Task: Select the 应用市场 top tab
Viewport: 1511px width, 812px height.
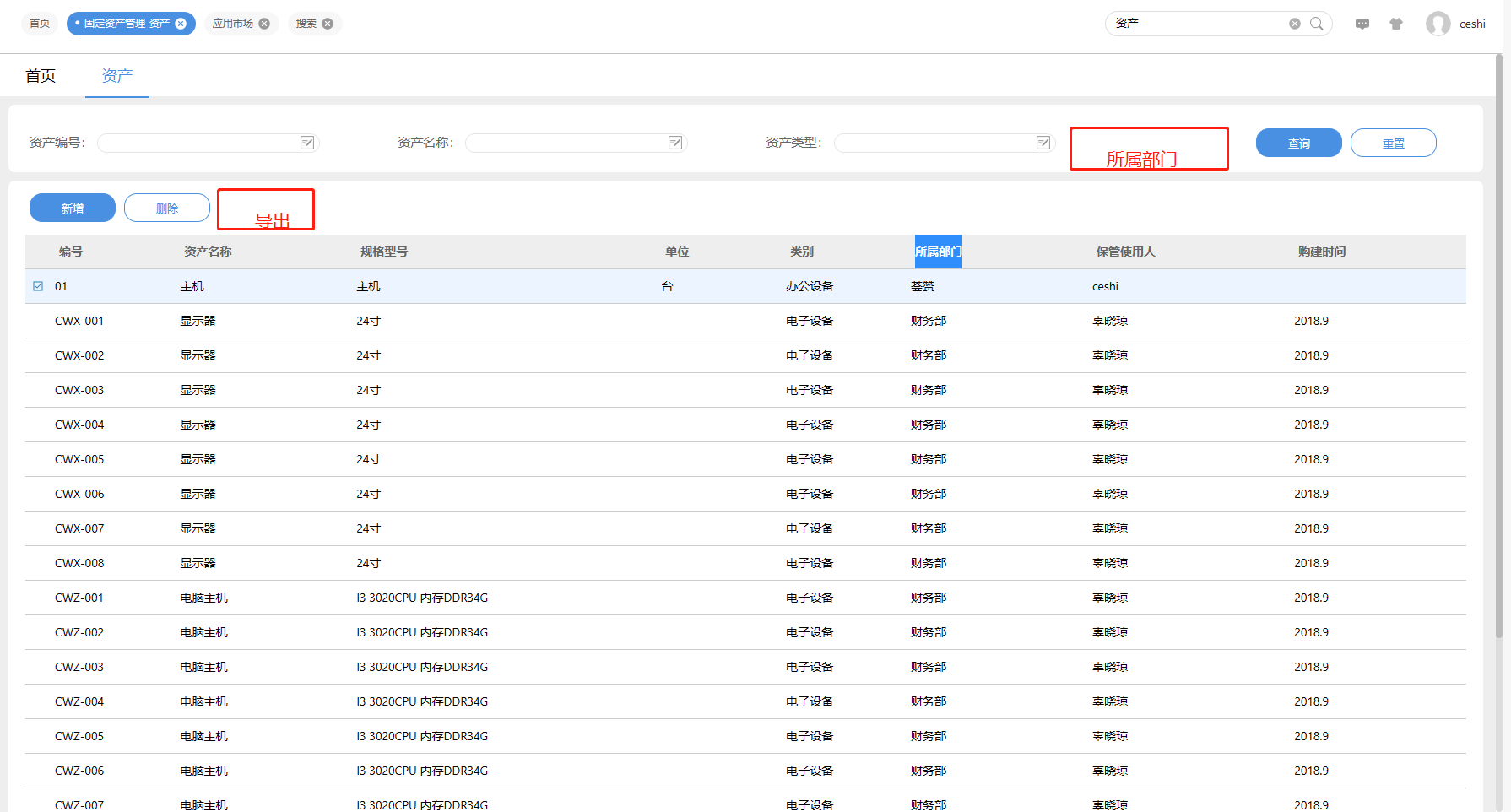Action: [232, 24]
